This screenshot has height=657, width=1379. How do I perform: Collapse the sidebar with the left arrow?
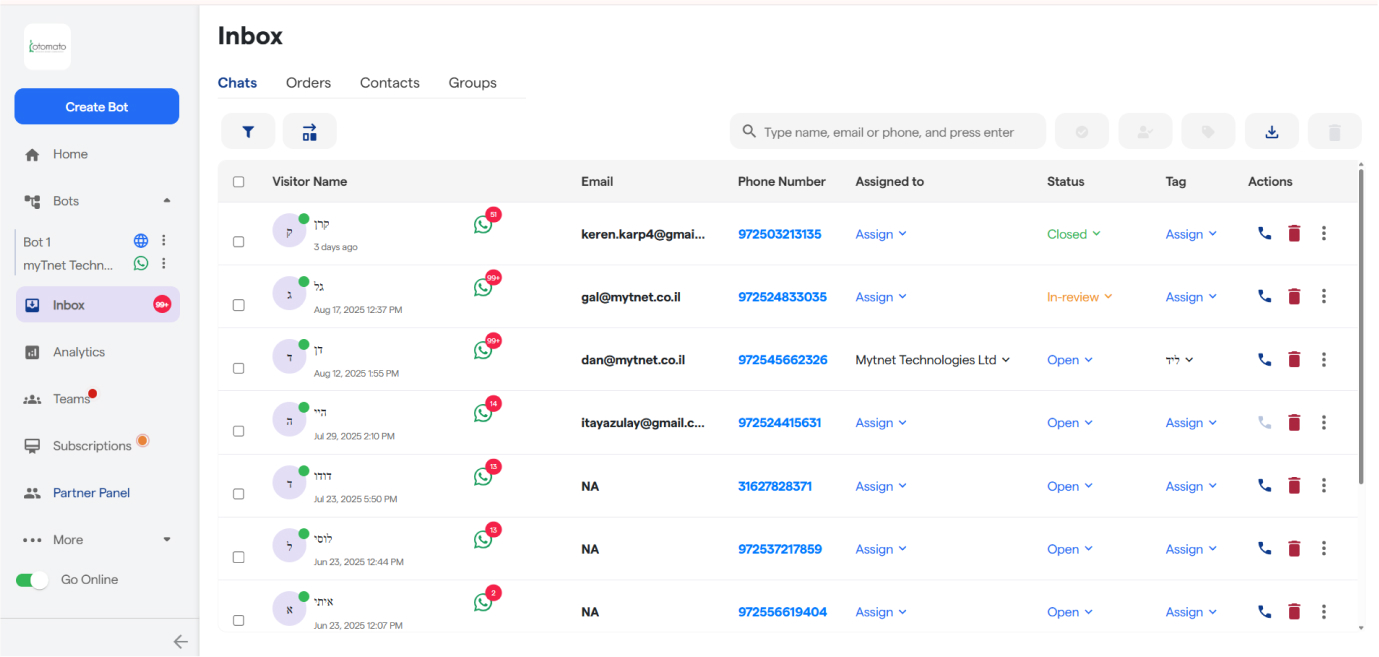click(x=180, y=642)
